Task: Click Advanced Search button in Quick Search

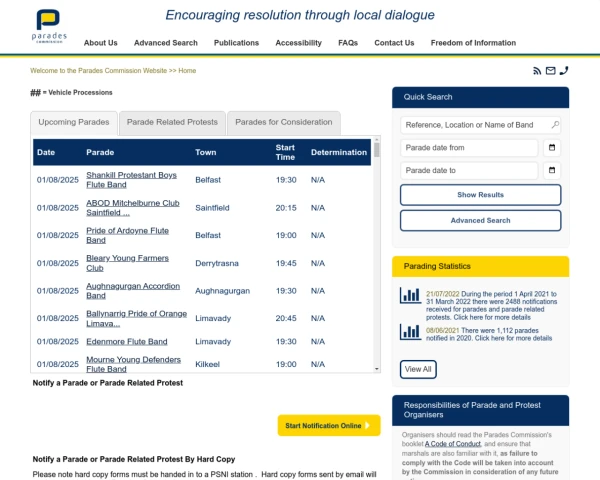Action: (481, 220)
